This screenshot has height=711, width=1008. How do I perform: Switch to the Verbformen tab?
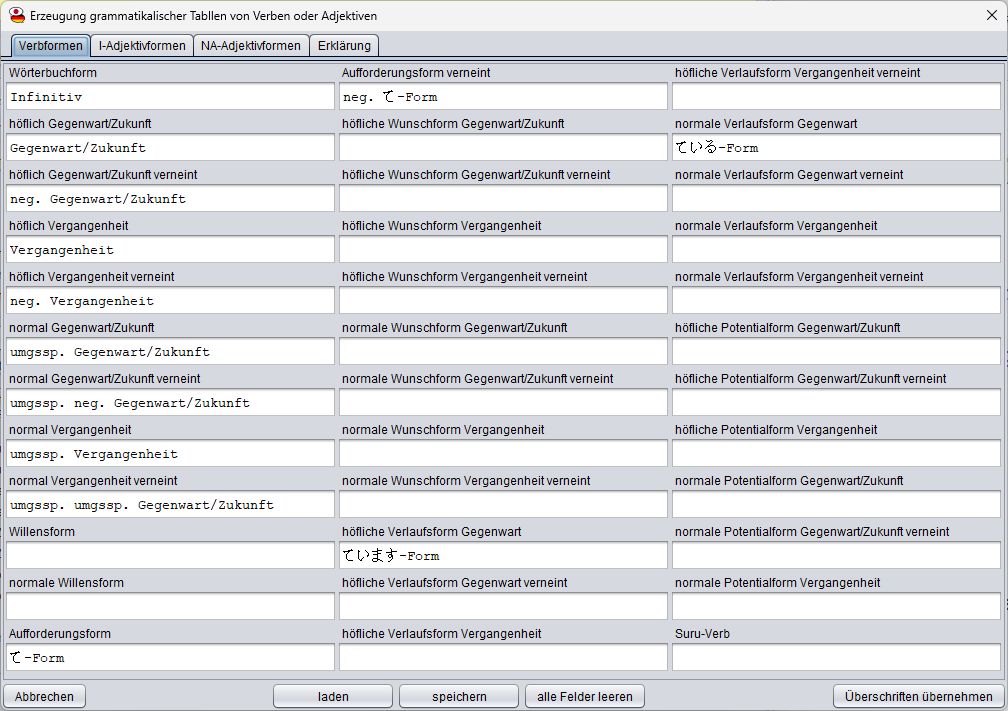click(x=50, y=46)
